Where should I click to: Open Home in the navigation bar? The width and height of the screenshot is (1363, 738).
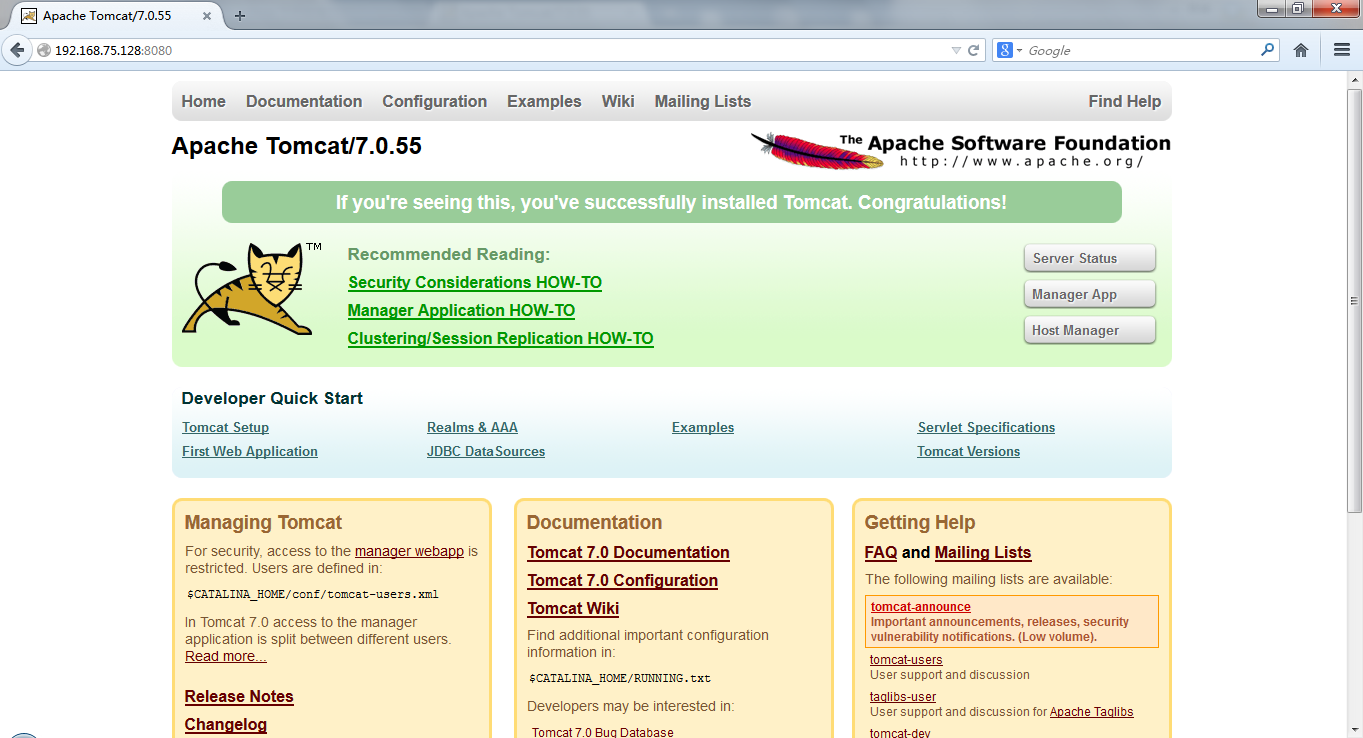(204, 101)
